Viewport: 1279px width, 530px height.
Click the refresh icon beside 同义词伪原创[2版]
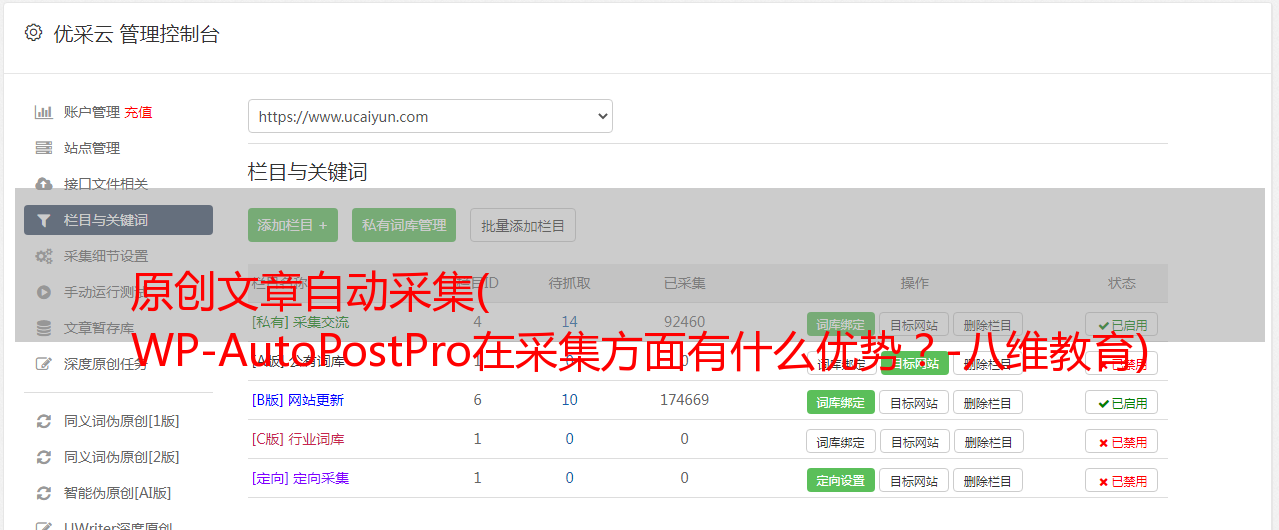click(x=43, y=457)
